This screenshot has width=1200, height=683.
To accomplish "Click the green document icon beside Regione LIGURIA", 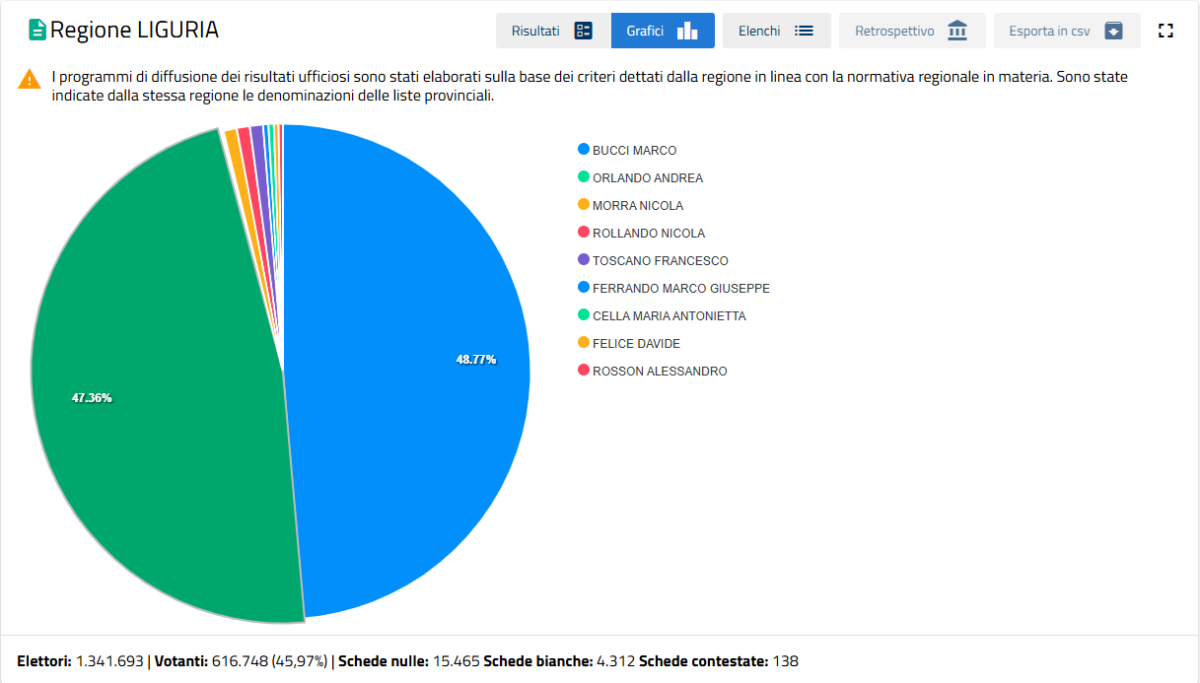I will pyautogui.click(x=37, y=30).
